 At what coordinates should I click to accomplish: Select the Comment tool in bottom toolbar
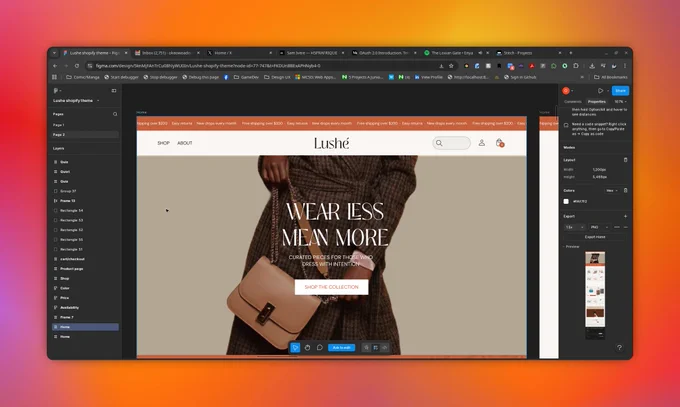[320, 348]
